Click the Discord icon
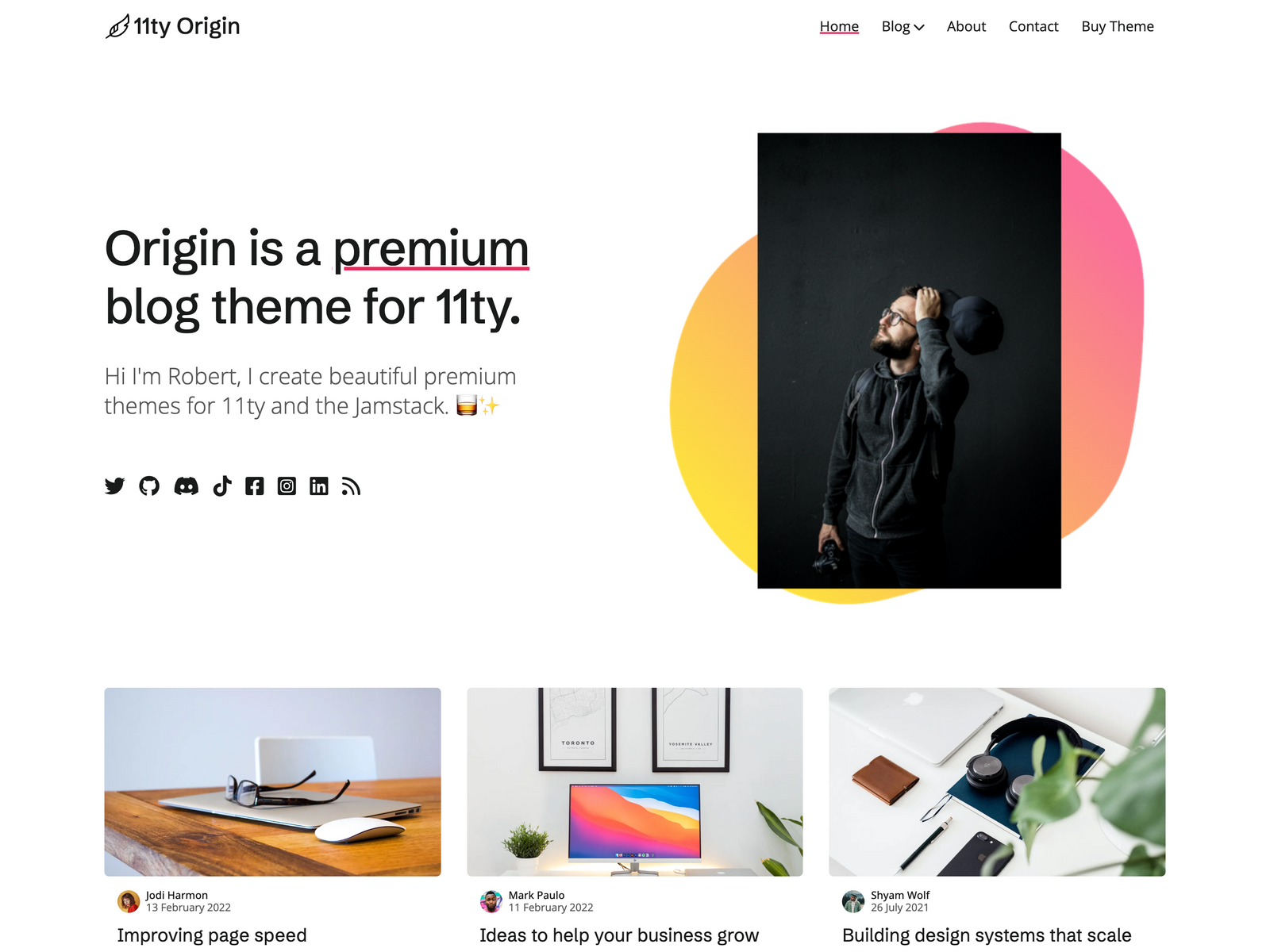Viewport: 1270px width, 952px height. [187, 486]
